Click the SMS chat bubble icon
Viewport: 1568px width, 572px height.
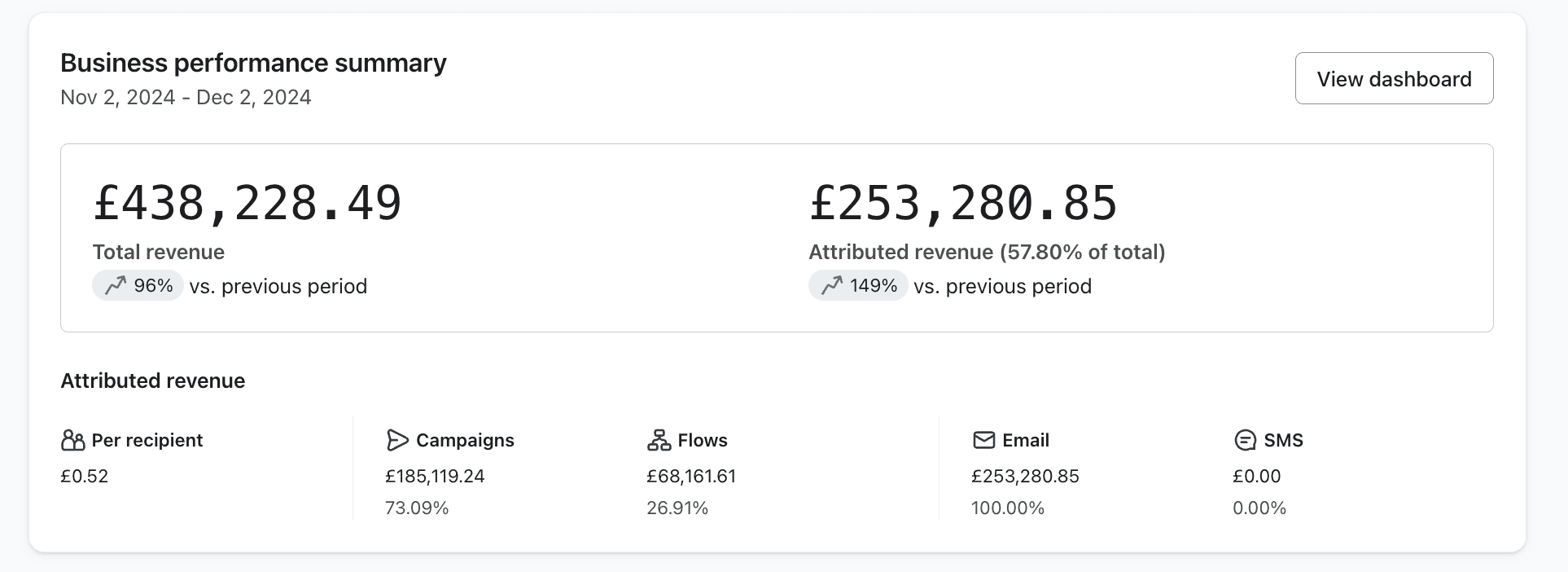point(1245,441)
